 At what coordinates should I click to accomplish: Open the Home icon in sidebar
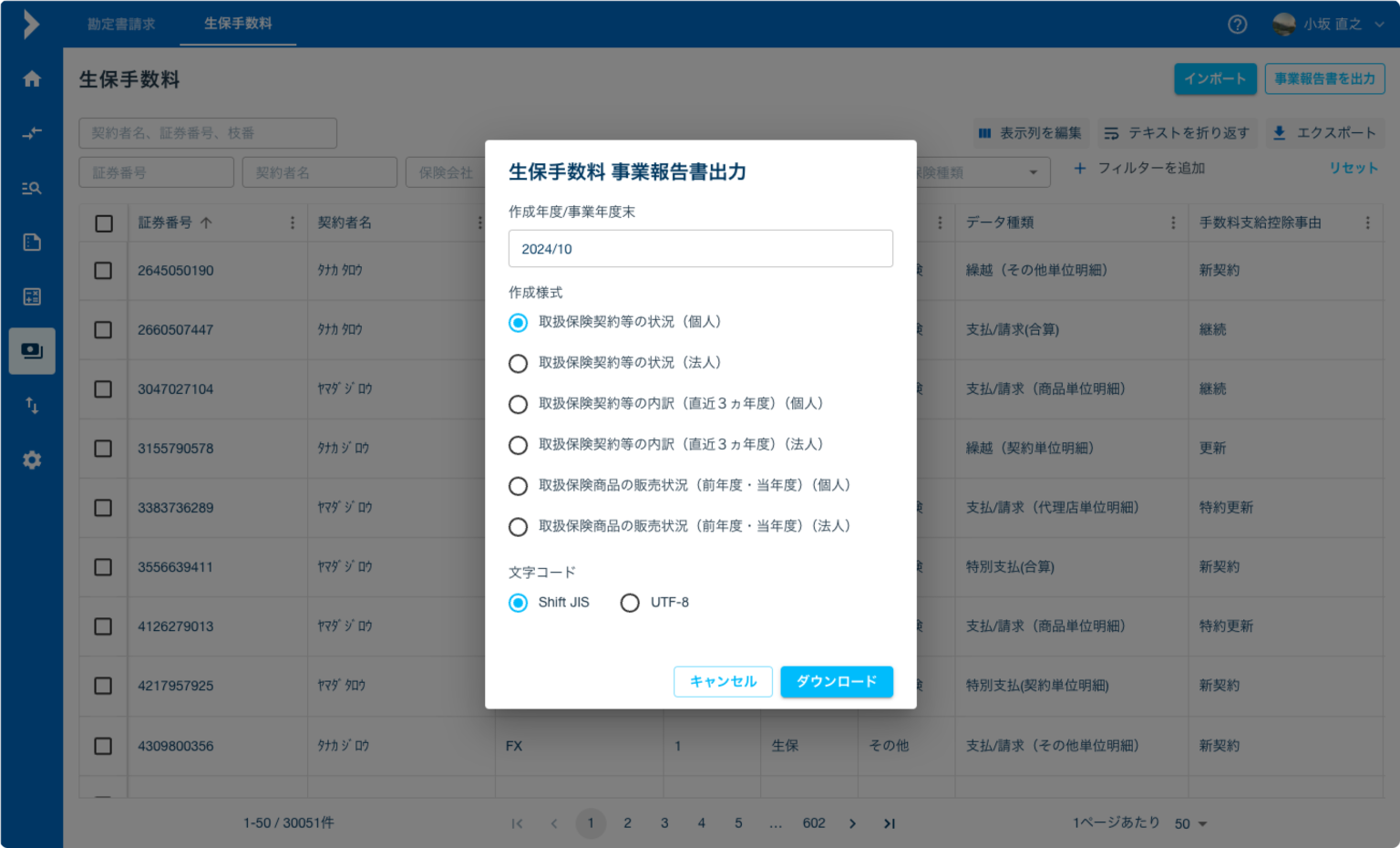[32, 79]
